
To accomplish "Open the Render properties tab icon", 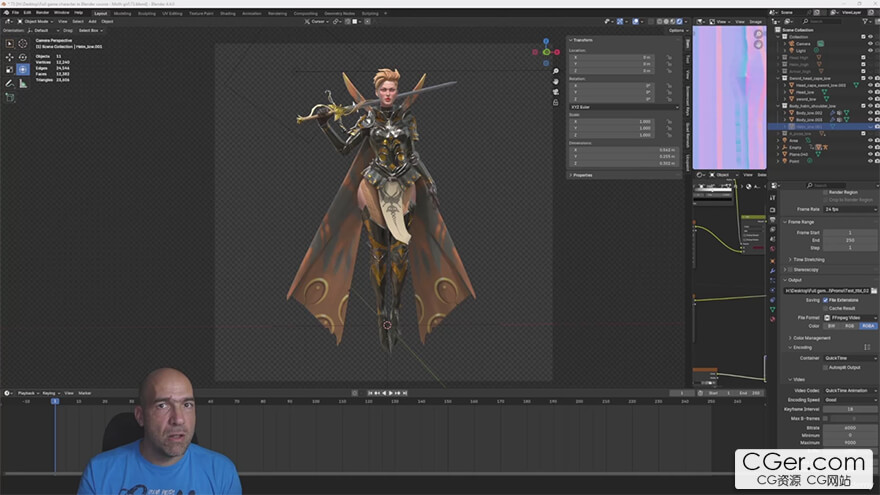I will 772,210.
